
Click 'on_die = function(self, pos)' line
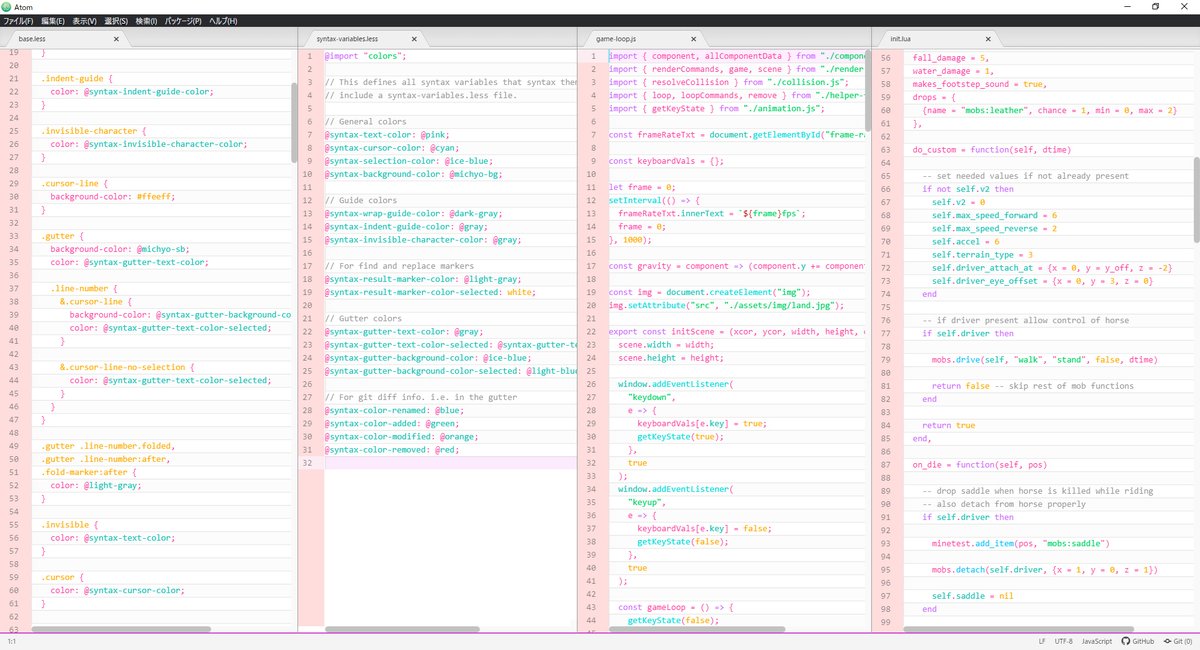pyautogui.click(x=979, y=465)
